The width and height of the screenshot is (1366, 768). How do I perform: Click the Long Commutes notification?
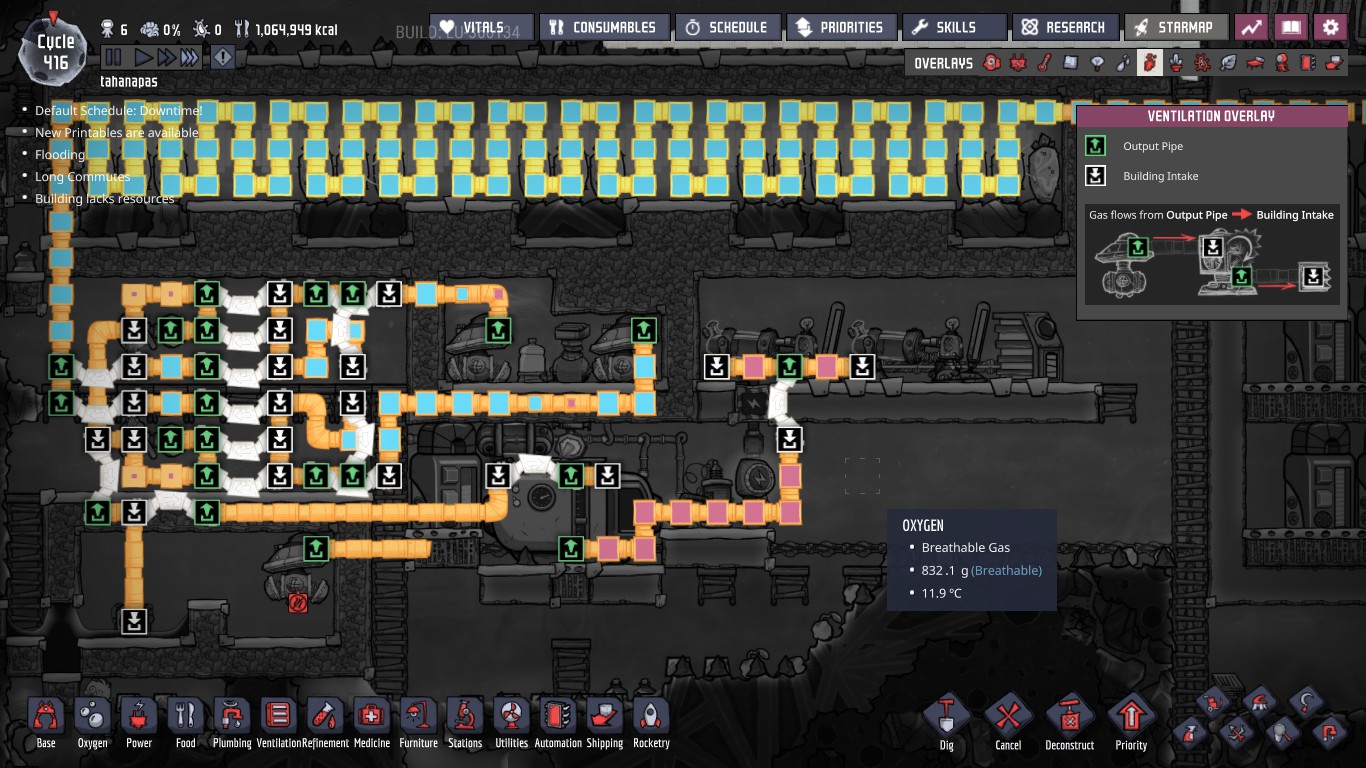(82, 176)
